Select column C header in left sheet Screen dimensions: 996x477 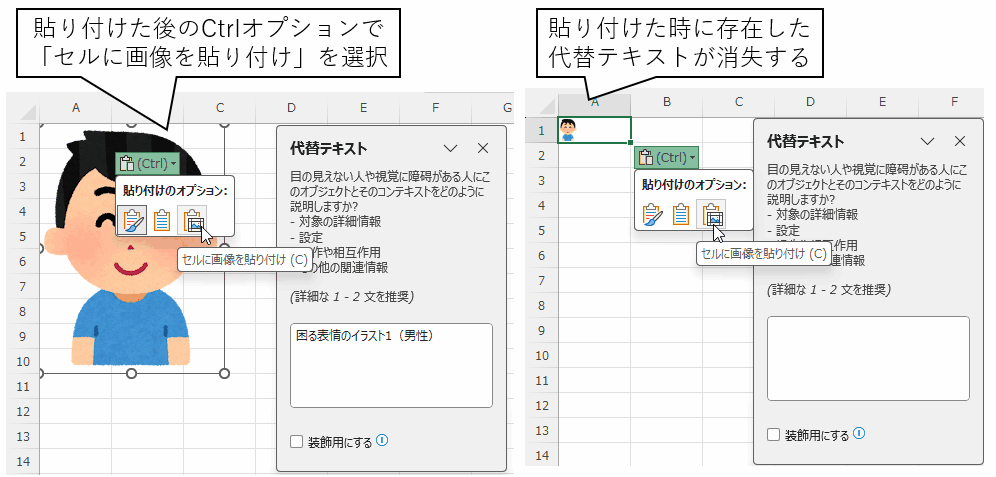pos(220,108)
